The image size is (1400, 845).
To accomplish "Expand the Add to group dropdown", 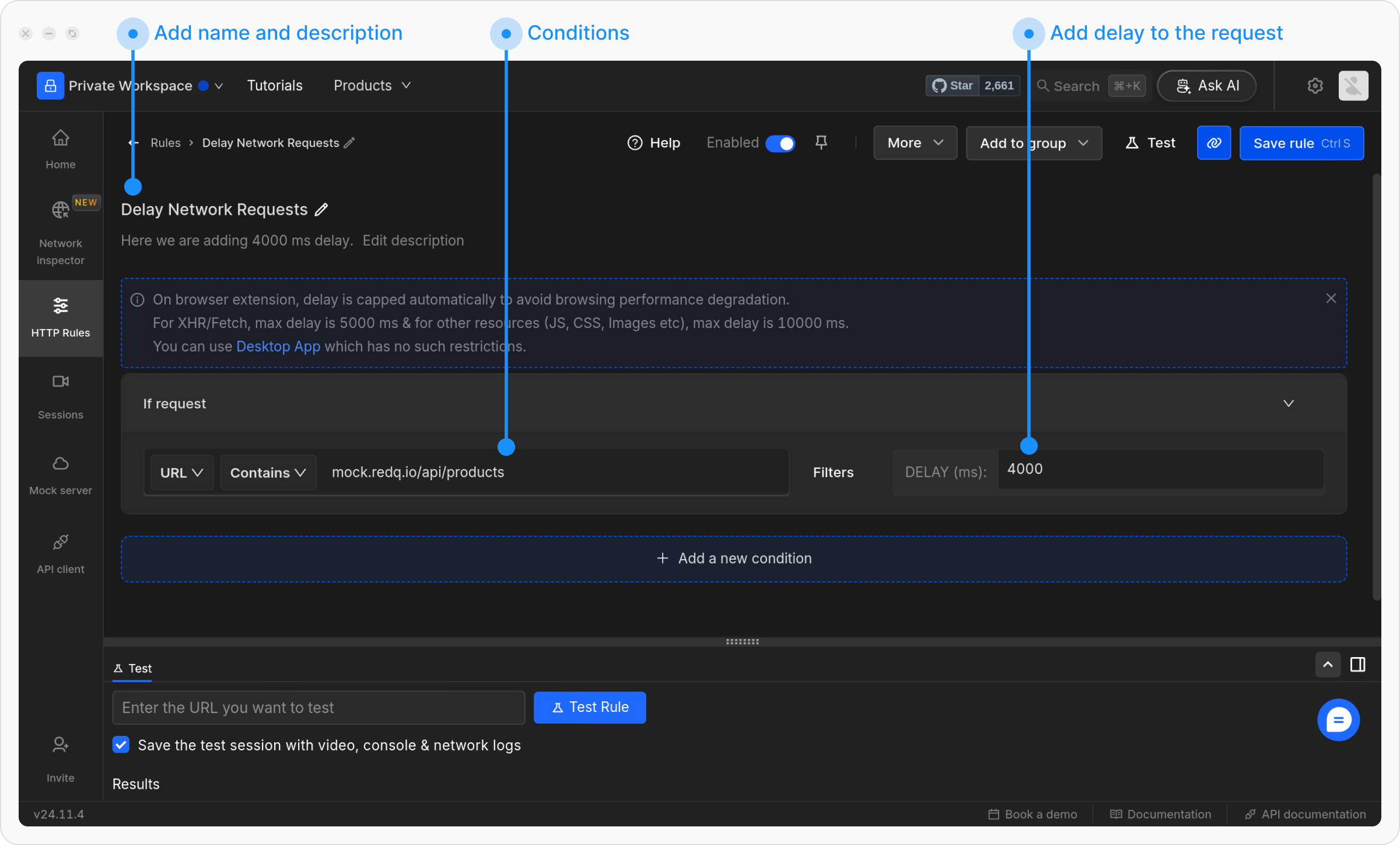I will tap(1034, 143).
